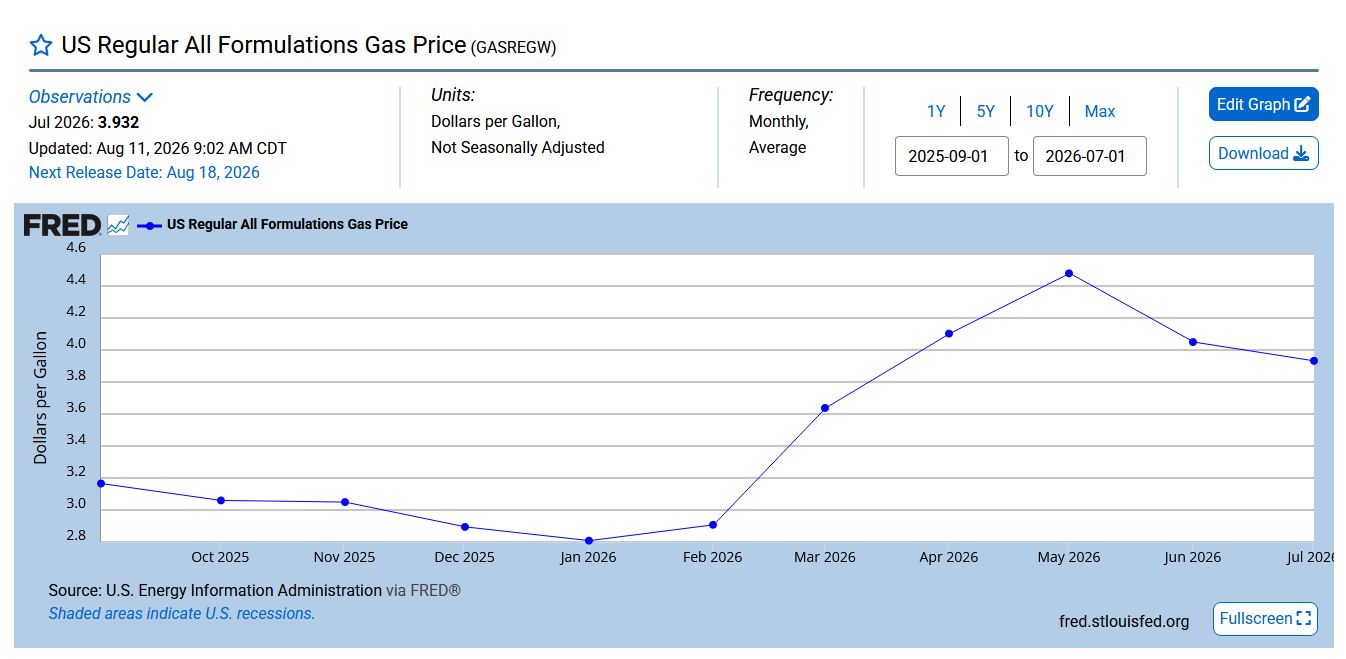The width and height of the screenshot is (1346, 659).
Task: Click the Dec 2025 data point
Action: click(465, 527)
